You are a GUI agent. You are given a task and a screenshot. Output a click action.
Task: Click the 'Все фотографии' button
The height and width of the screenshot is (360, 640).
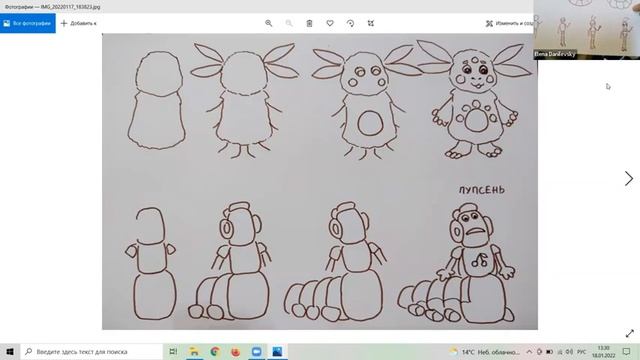28,23
